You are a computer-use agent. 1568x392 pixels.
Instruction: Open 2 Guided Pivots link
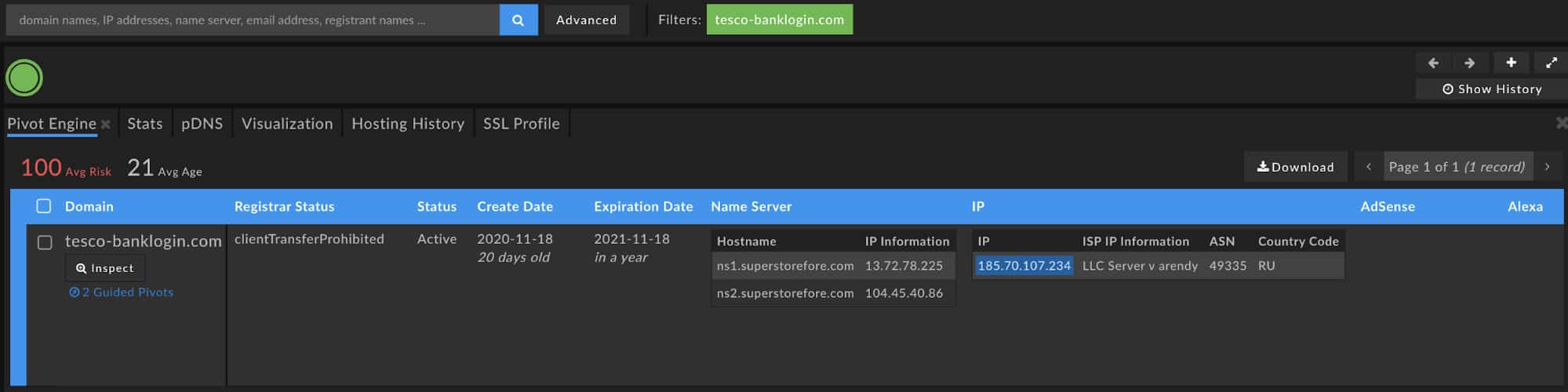point(122,292)
